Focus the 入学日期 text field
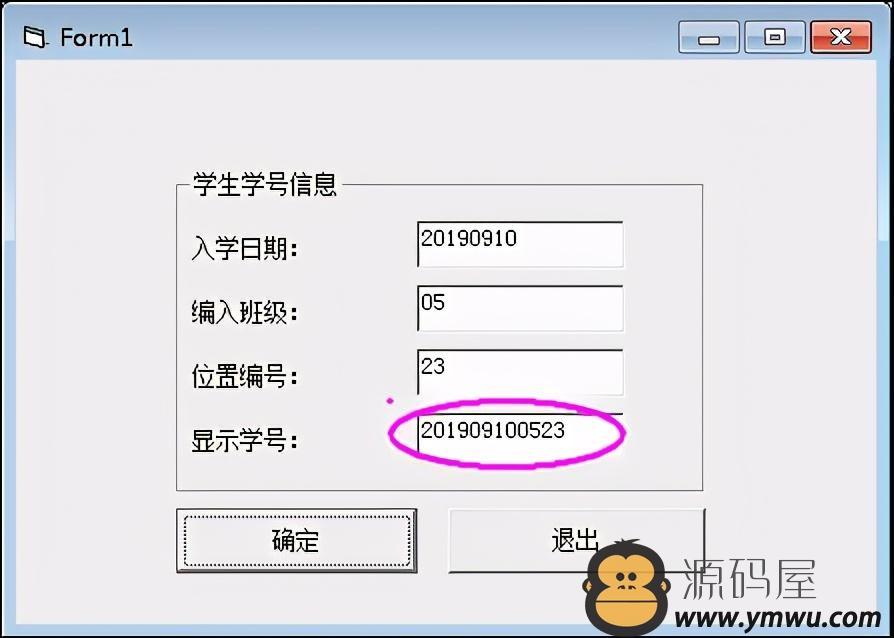Image resolution: width=894 pixels, height=638 pixels. (520, 245)
